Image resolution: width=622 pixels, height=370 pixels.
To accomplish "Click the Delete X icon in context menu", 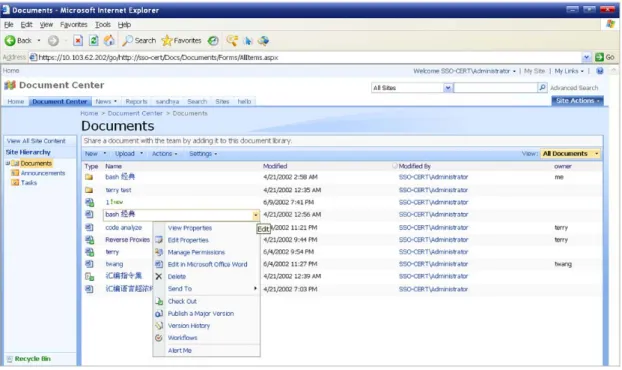I will (x=159, y=276).
